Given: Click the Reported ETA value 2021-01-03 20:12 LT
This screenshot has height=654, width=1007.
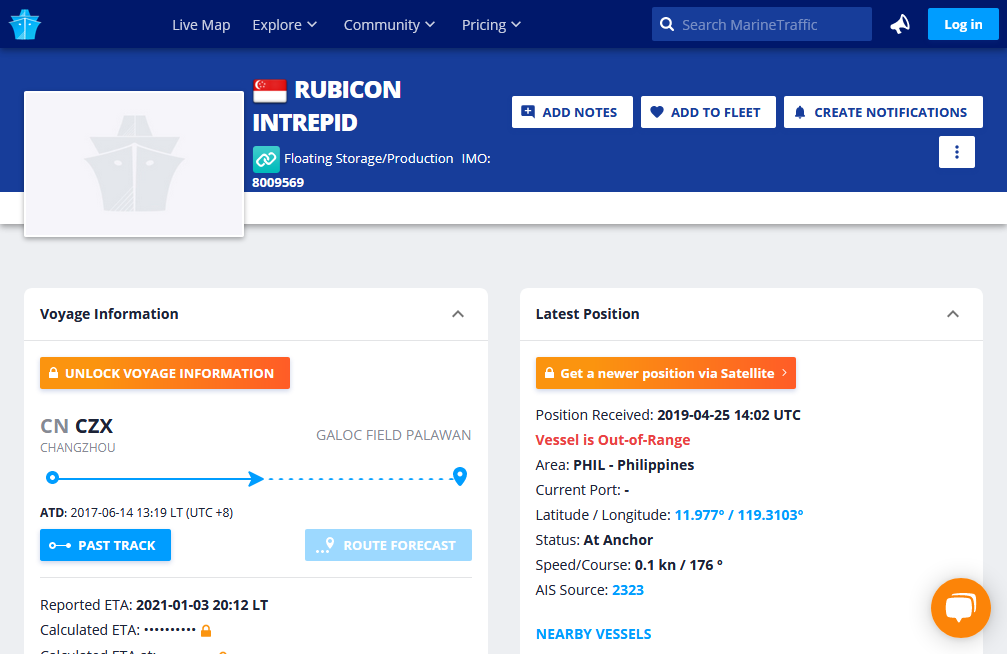Looking at the screenshot, I should [x=202, y=605].
